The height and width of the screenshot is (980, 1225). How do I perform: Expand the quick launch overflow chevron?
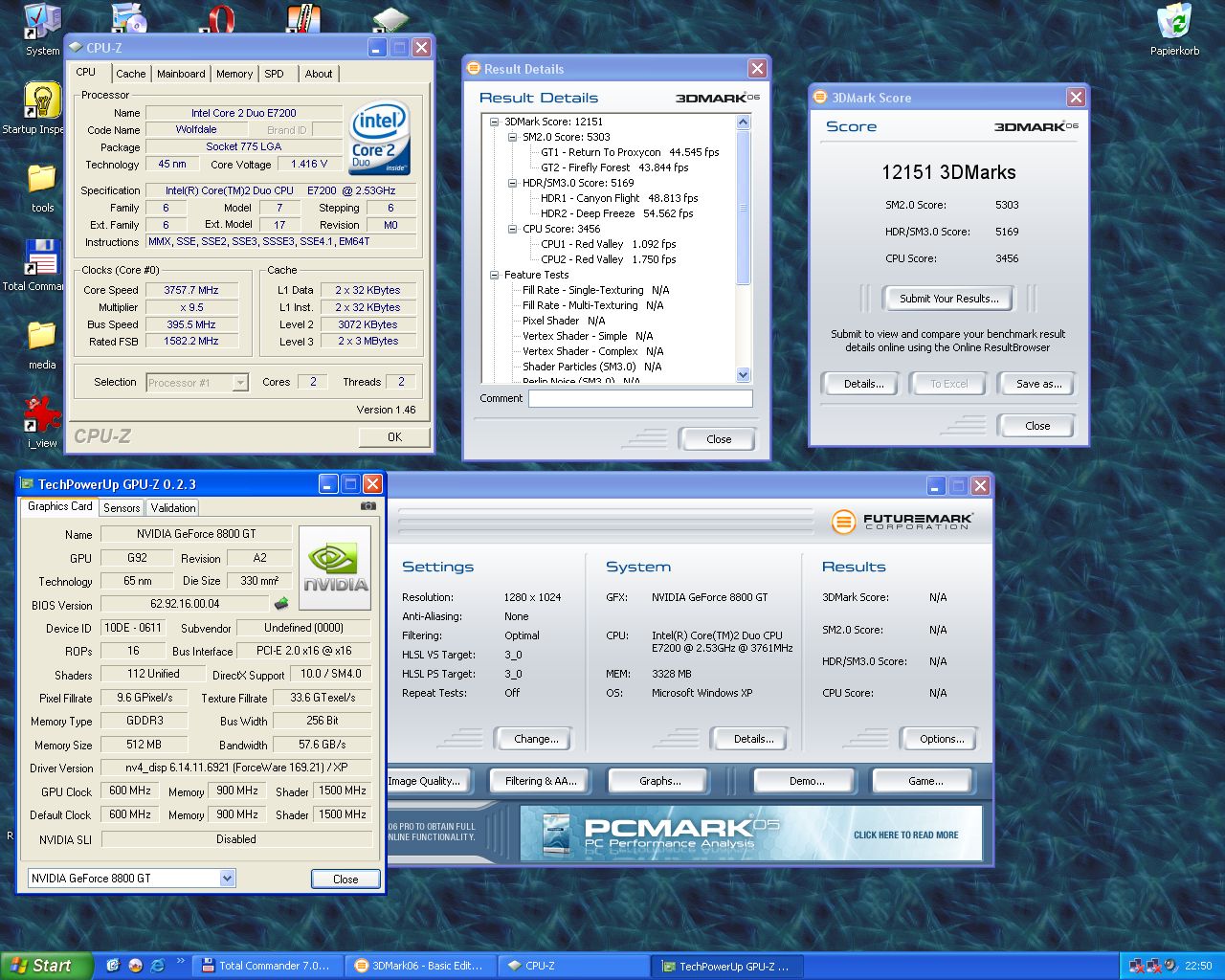[181, 961]
